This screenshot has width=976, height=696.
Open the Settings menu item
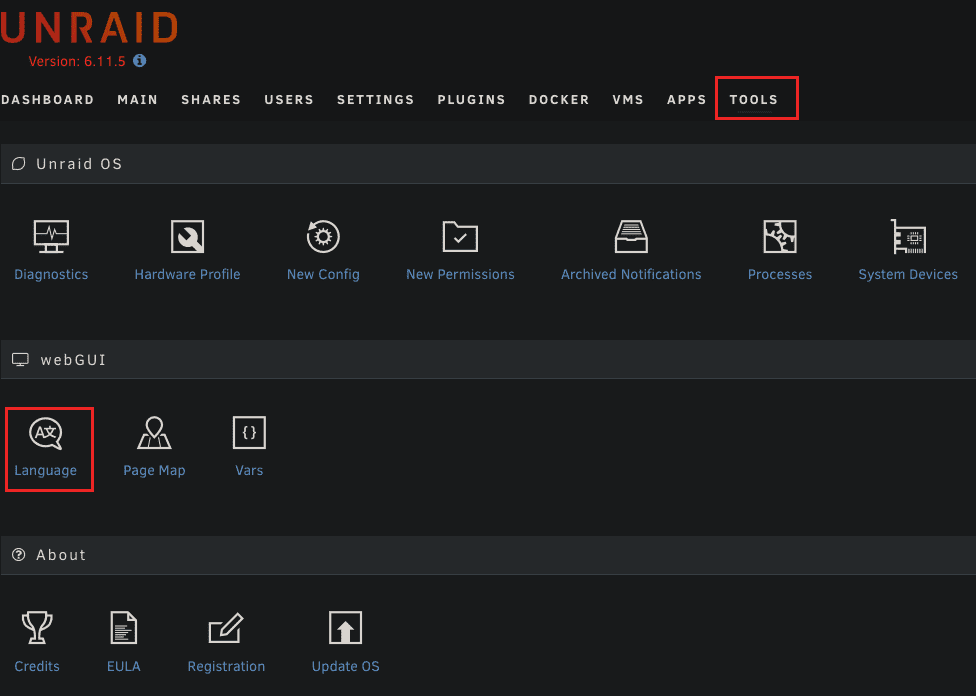(375, 100)
